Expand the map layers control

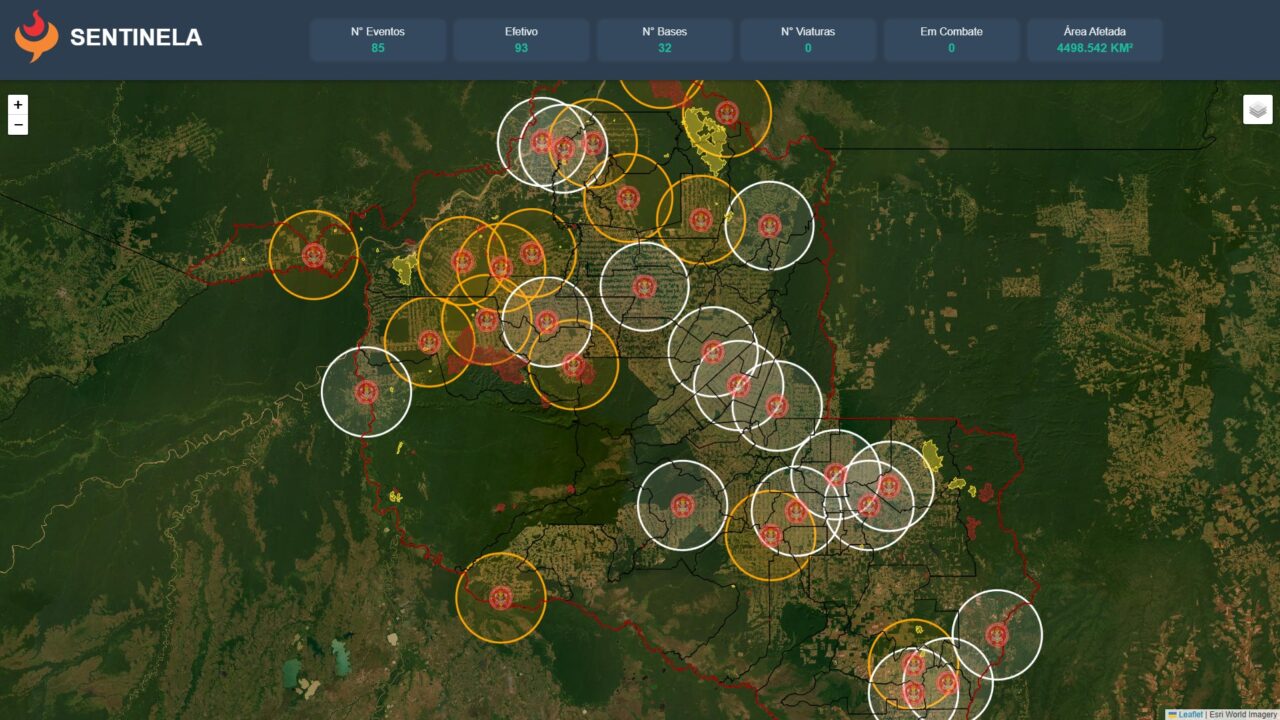(1257, 109)
